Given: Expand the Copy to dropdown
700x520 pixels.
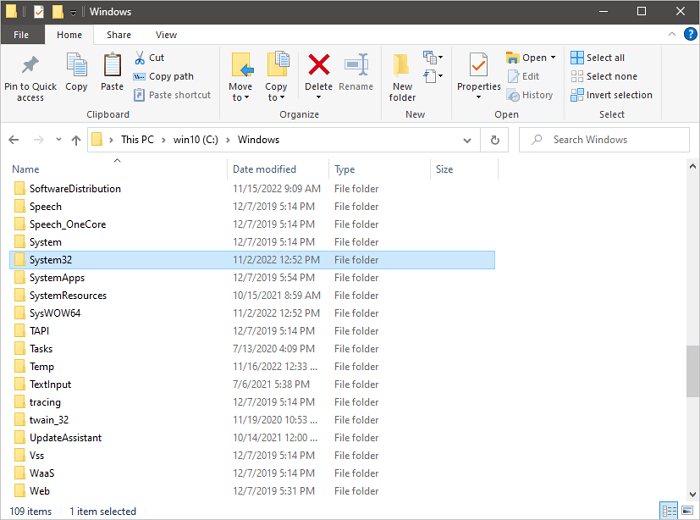Looking at the screenshot, I should tap(277, 98).
